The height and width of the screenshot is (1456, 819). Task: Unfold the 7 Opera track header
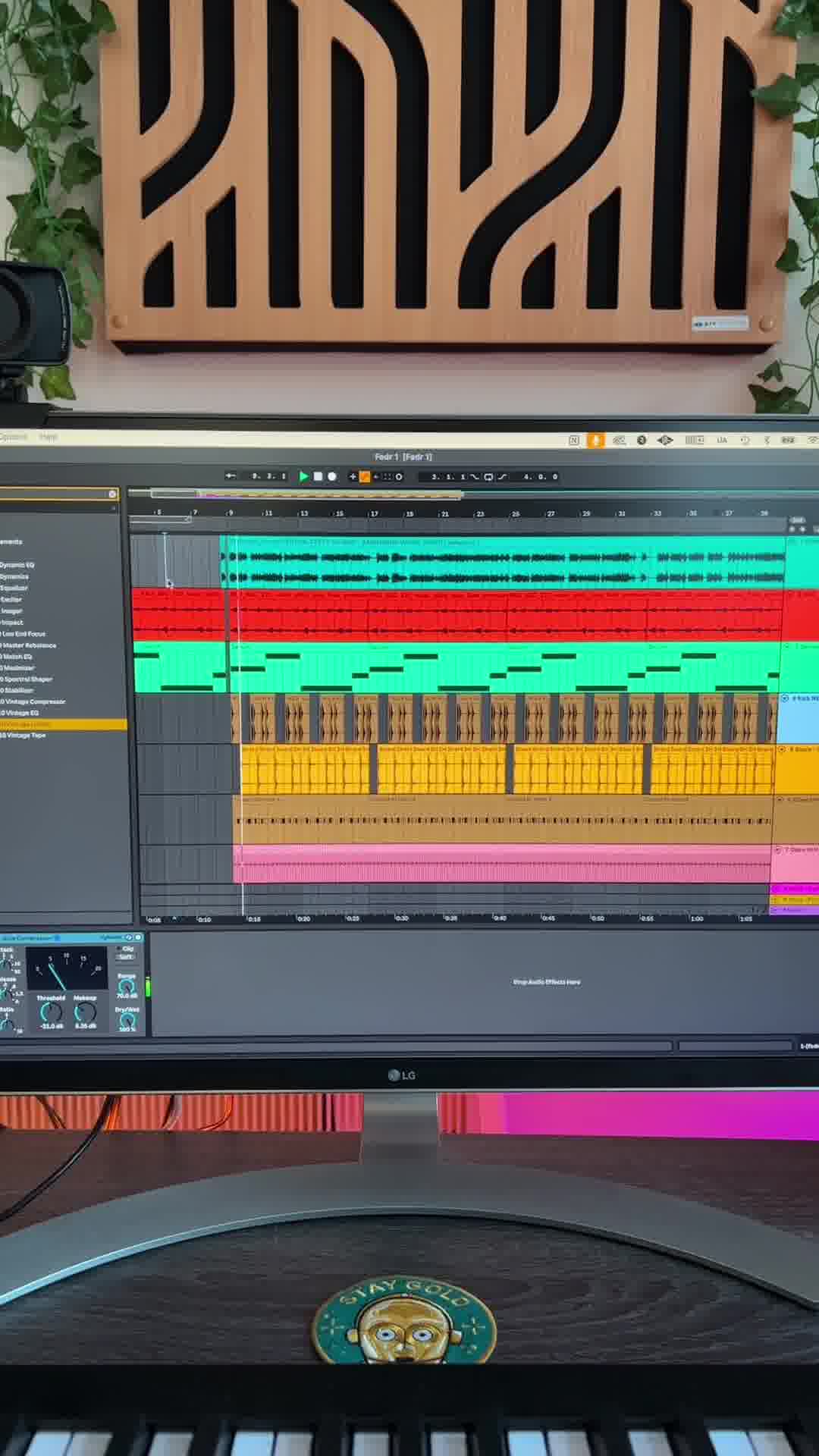tap(777, 849)
